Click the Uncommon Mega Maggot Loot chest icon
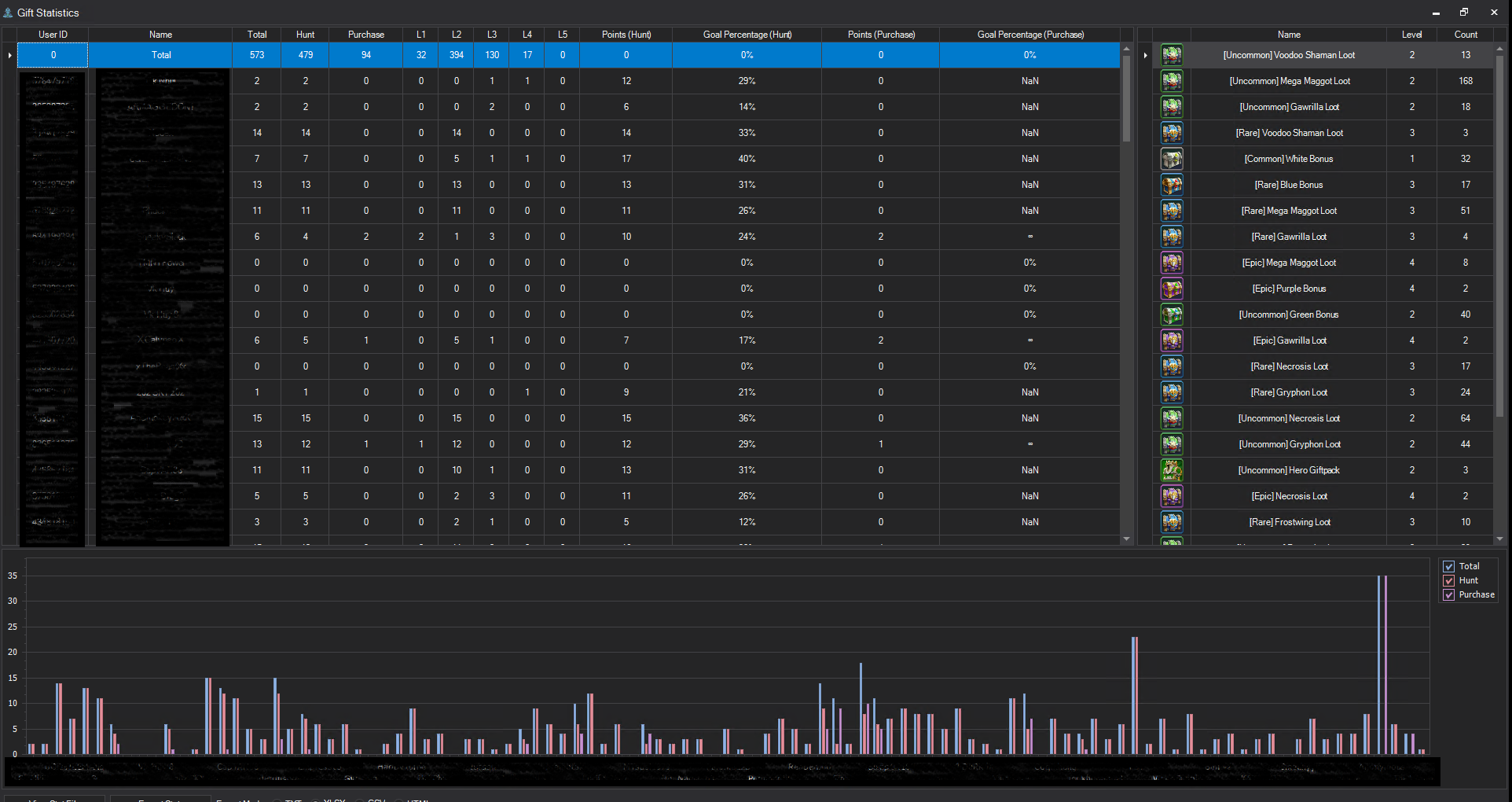1512x802 pixels. pos(1172,81)
